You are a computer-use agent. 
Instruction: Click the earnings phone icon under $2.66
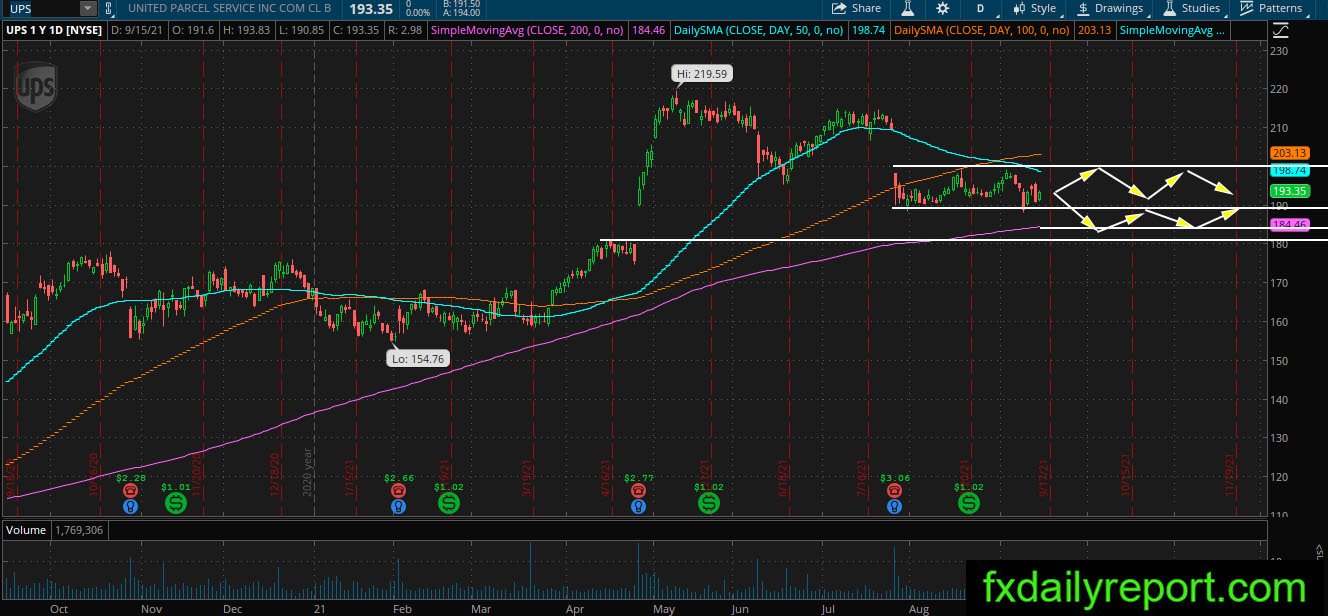(x=398, y=491)
